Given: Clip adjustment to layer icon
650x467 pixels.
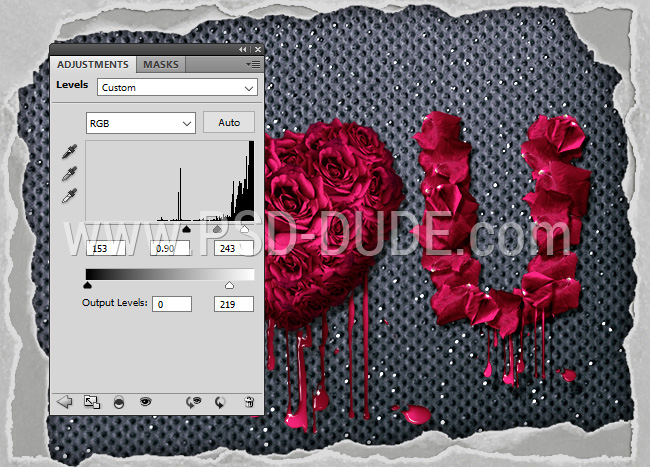Looking at the screenshot, I should [119, 402].
